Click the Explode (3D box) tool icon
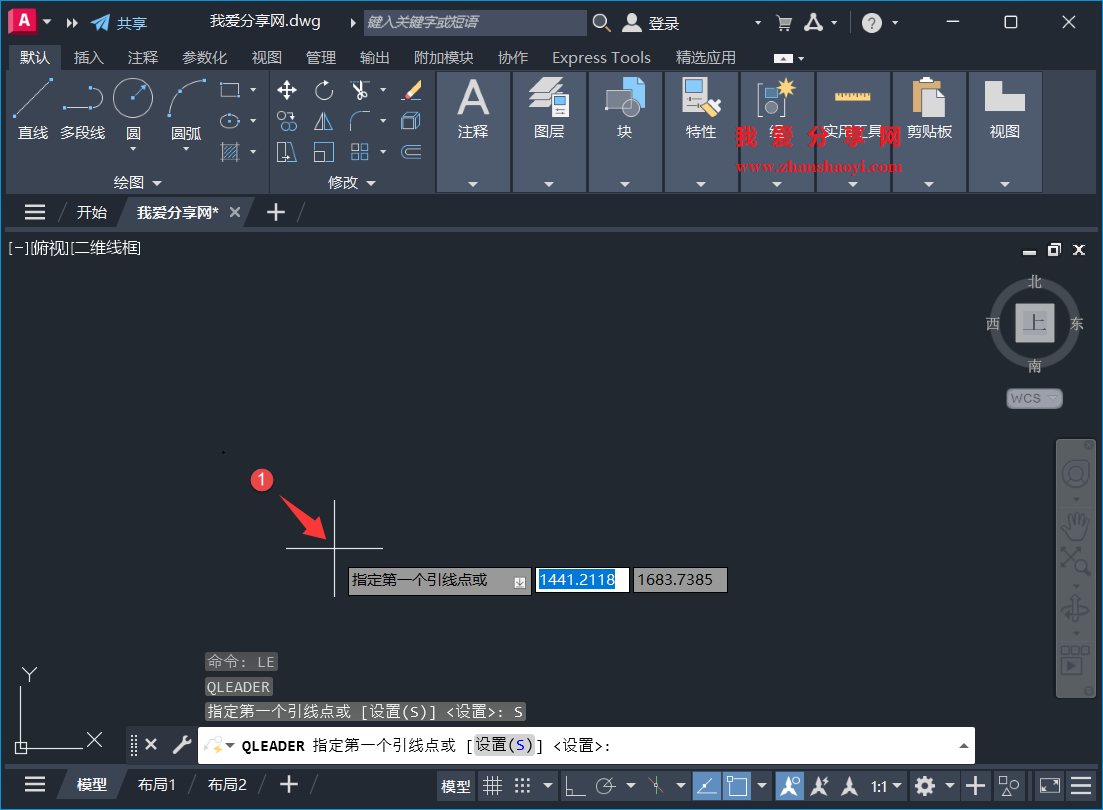Image resolution: width=1103 pixels, height=810 pixels. point(412,121)
